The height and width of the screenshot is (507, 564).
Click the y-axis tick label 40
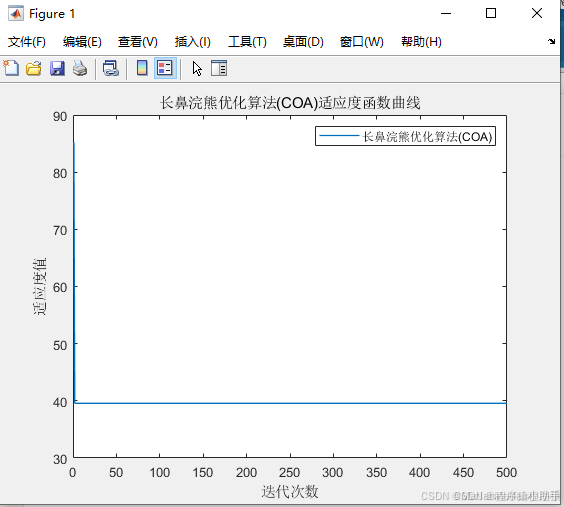[x=60, y=402]
